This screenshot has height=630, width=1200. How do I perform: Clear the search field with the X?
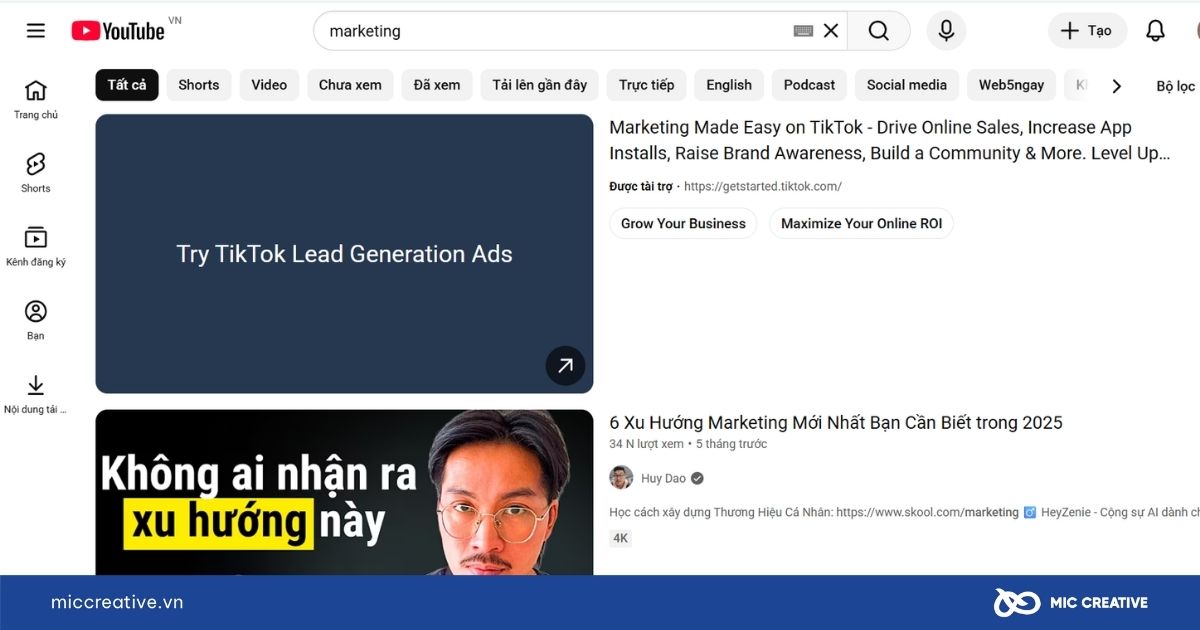point(831,30)
